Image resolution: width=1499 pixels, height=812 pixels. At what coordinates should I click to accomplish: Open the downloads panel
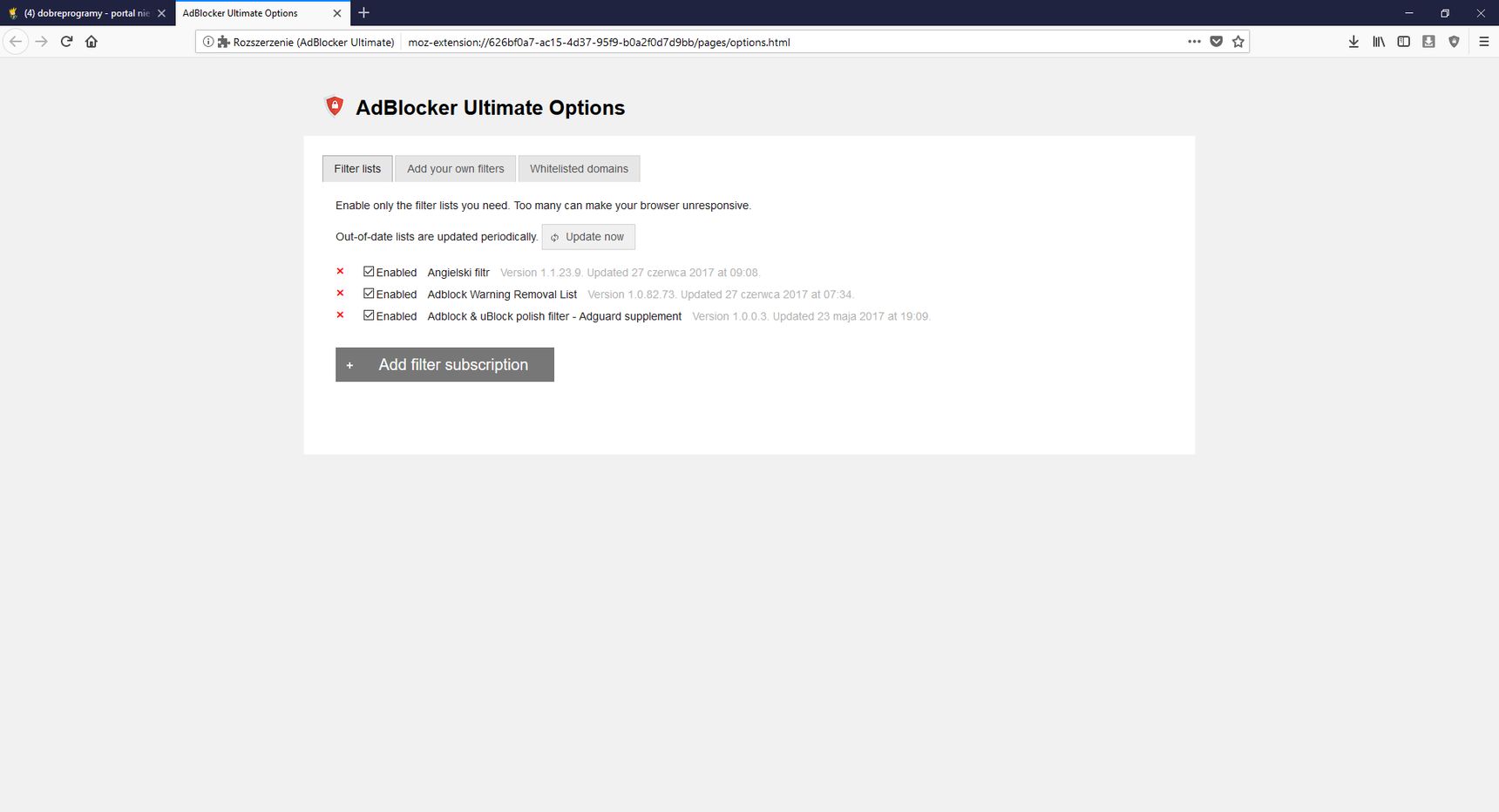coord(1353,42)
